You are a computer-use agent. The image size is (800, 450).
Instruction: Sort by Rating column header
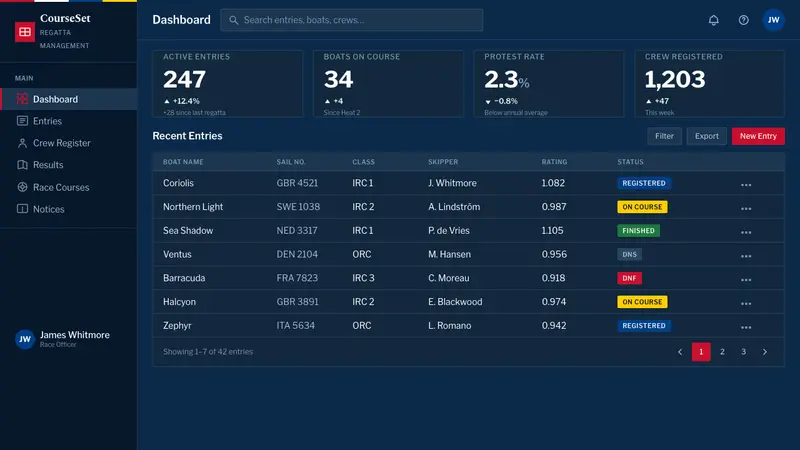[x=554, y=162]
